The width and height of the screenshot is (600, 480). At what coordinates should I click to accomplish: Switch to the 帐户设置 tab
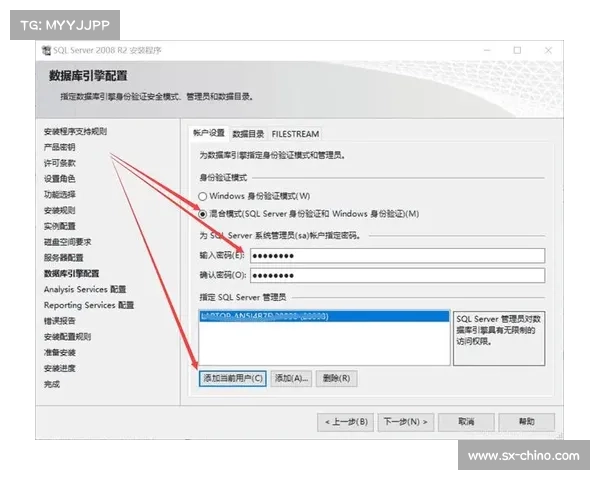tap(209, 133)
